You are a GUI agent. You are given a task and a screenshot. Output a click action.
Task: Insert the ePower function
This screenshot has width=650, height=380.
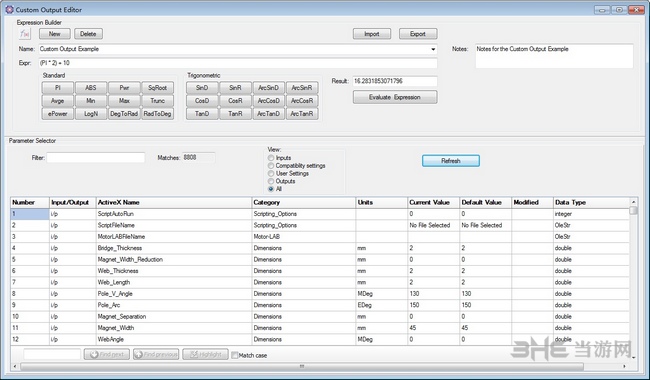point(58,114)
